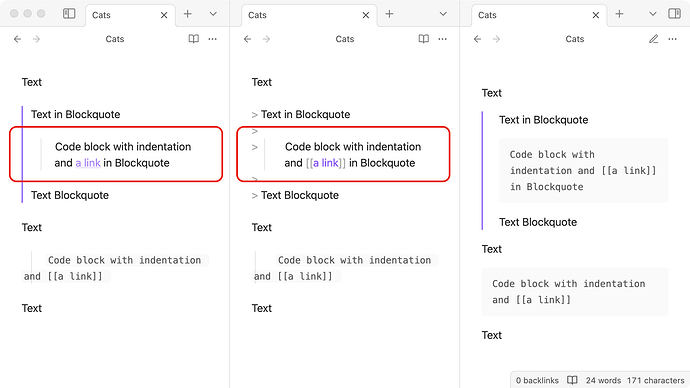
Task: Click '> Text in Blockquote' in middle pane
Action: [x=301, y=114]
